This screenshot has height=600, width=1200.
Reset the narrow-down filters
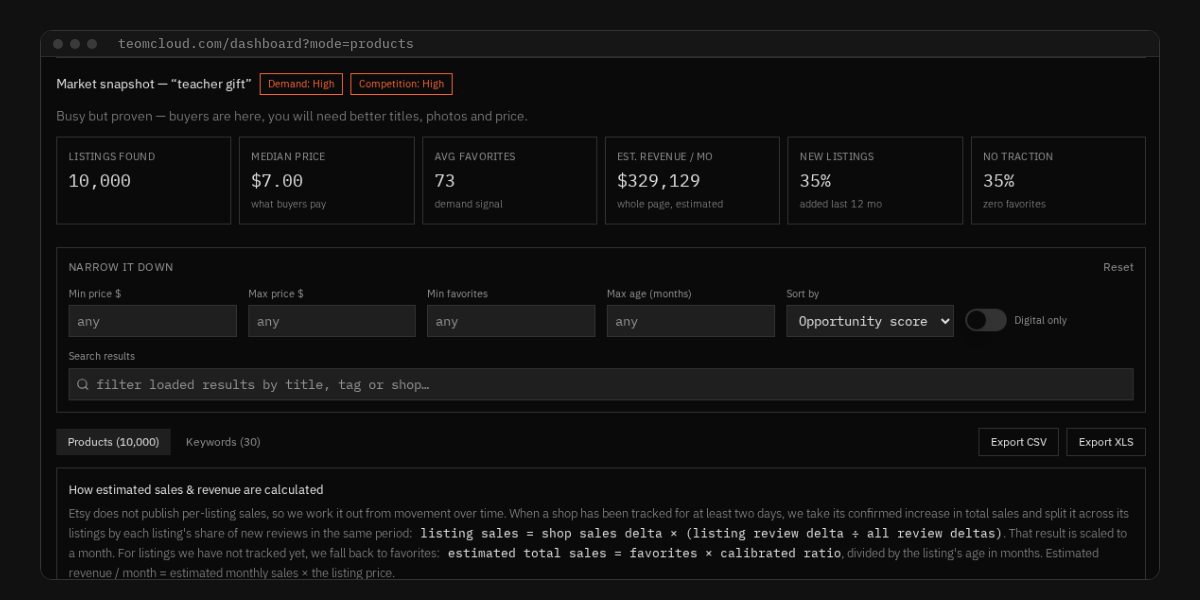point(1118,267)
